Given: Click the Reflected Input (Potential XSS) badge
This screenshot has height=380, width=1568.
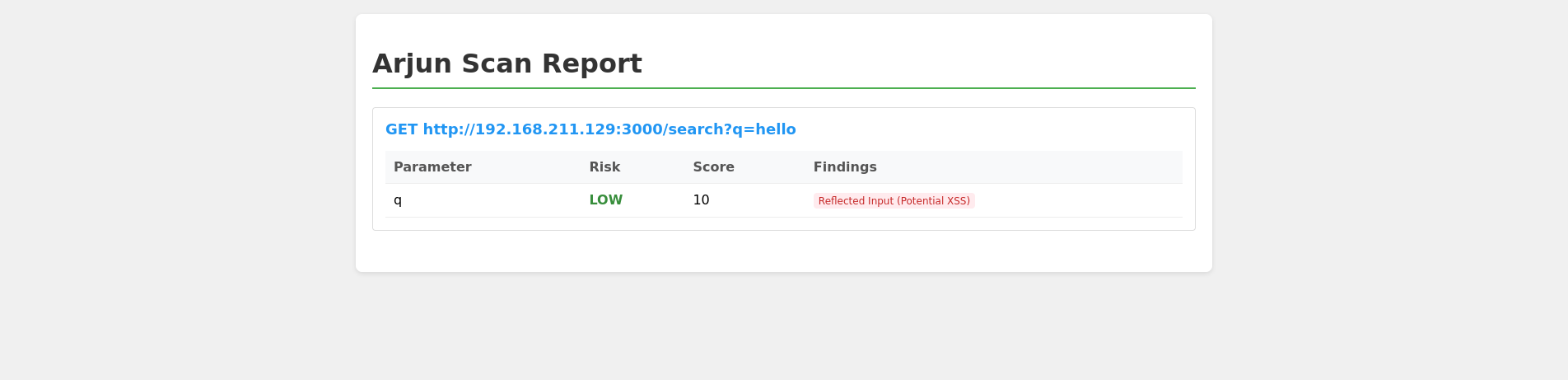Looking at the screenshot, I should point(894,201).
